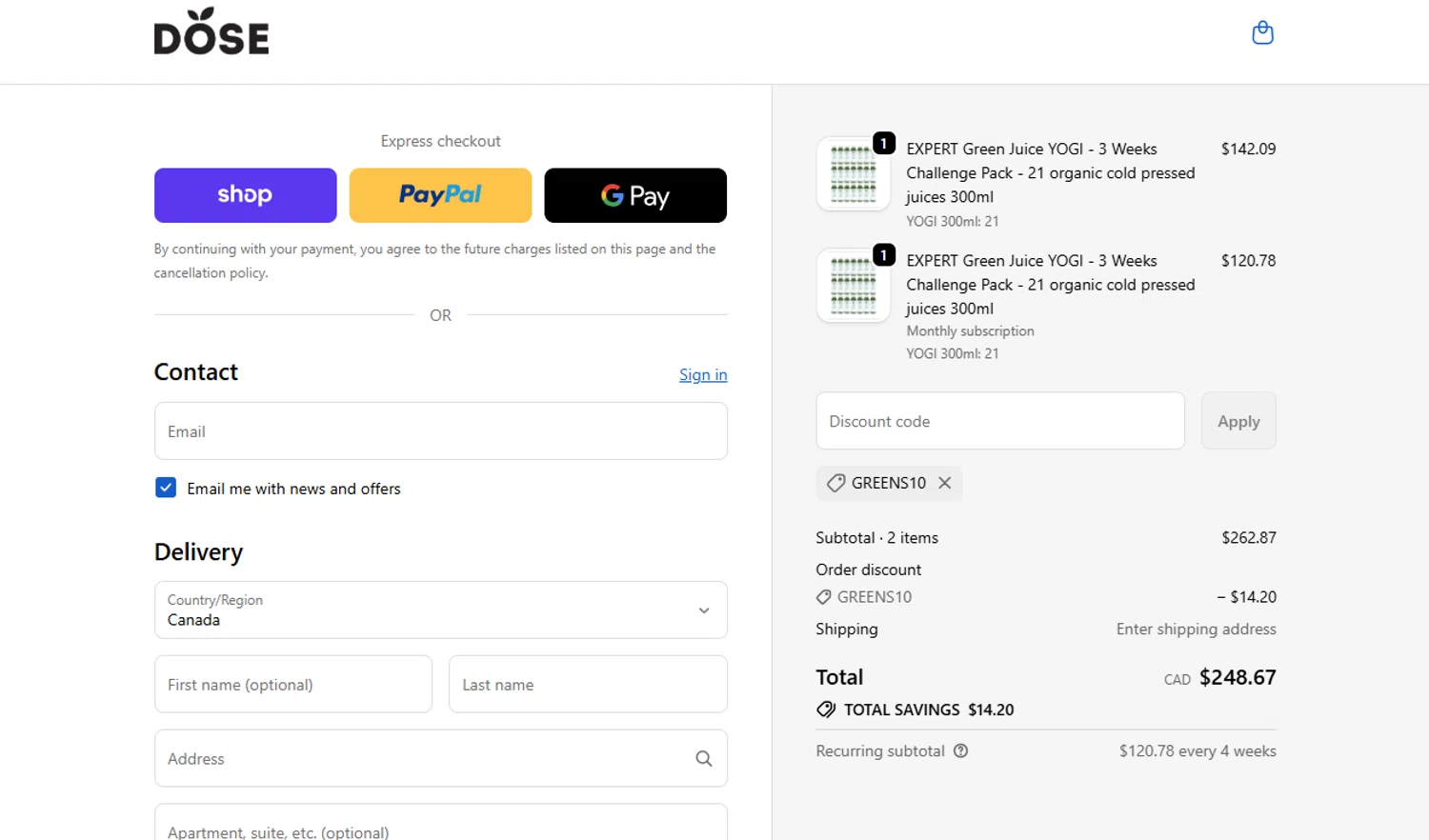Click the address search magnifier icon
The height and width of the screenshot is (840, 1429).
[703, 758]
